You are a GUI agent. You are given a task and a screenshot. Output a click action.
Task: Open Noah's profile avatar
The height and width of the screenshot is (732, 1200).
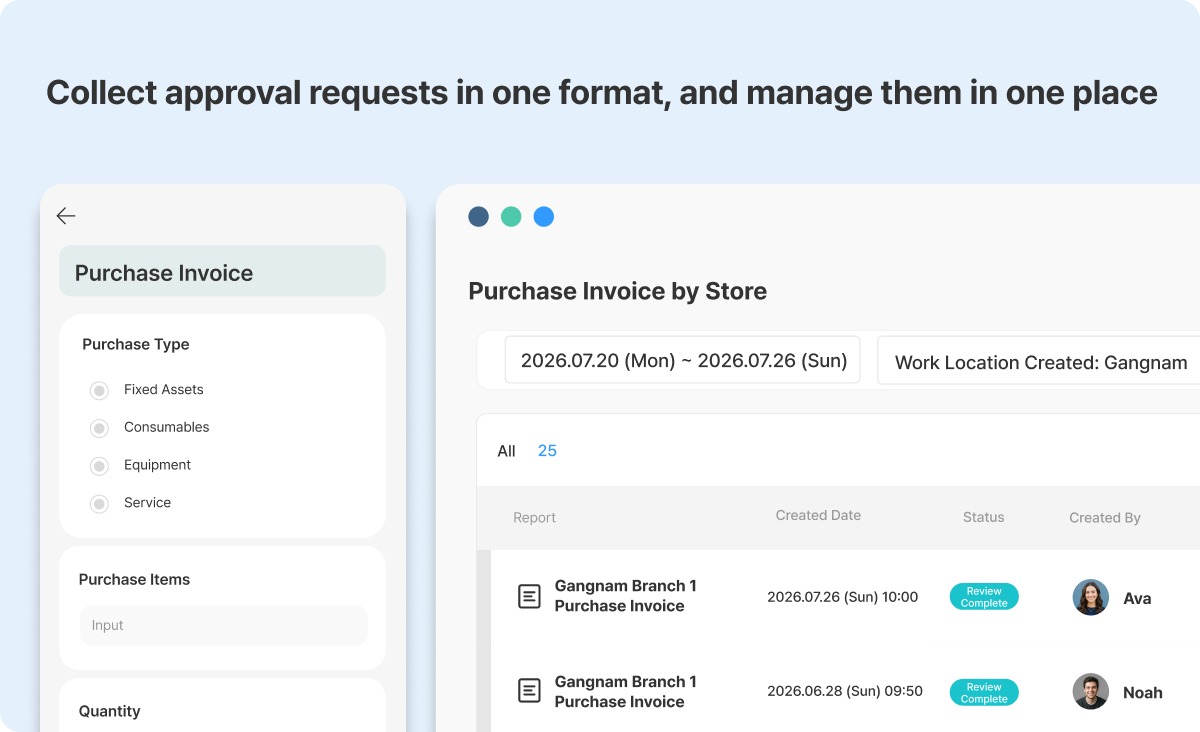(1090, 691)
